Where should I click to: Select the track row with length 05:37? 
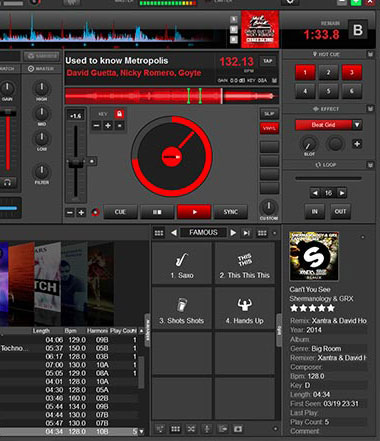(68, 348)
